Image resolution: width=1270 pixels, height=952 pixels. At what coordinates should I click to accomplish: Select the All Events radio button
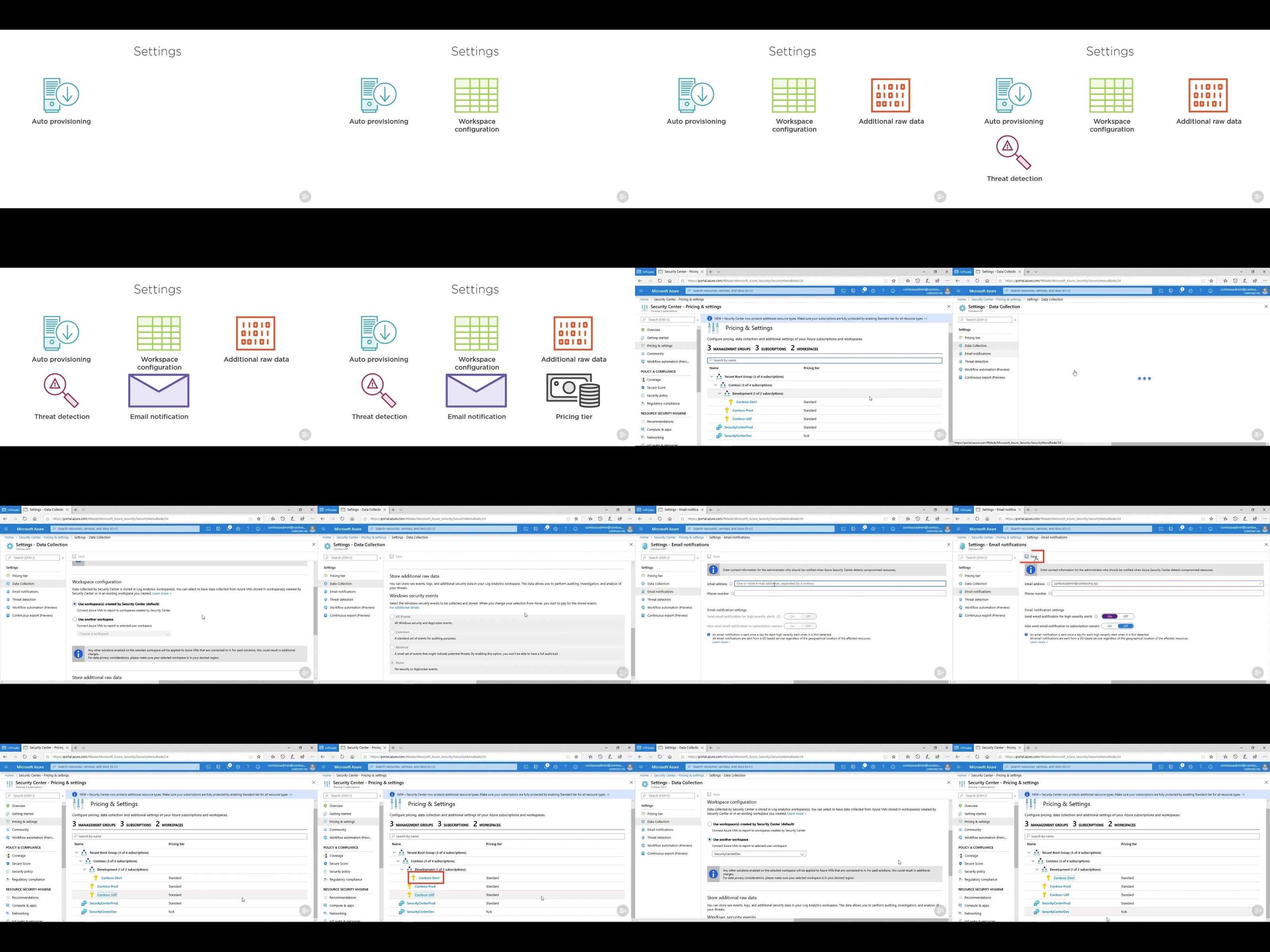(x=392, y=617)
